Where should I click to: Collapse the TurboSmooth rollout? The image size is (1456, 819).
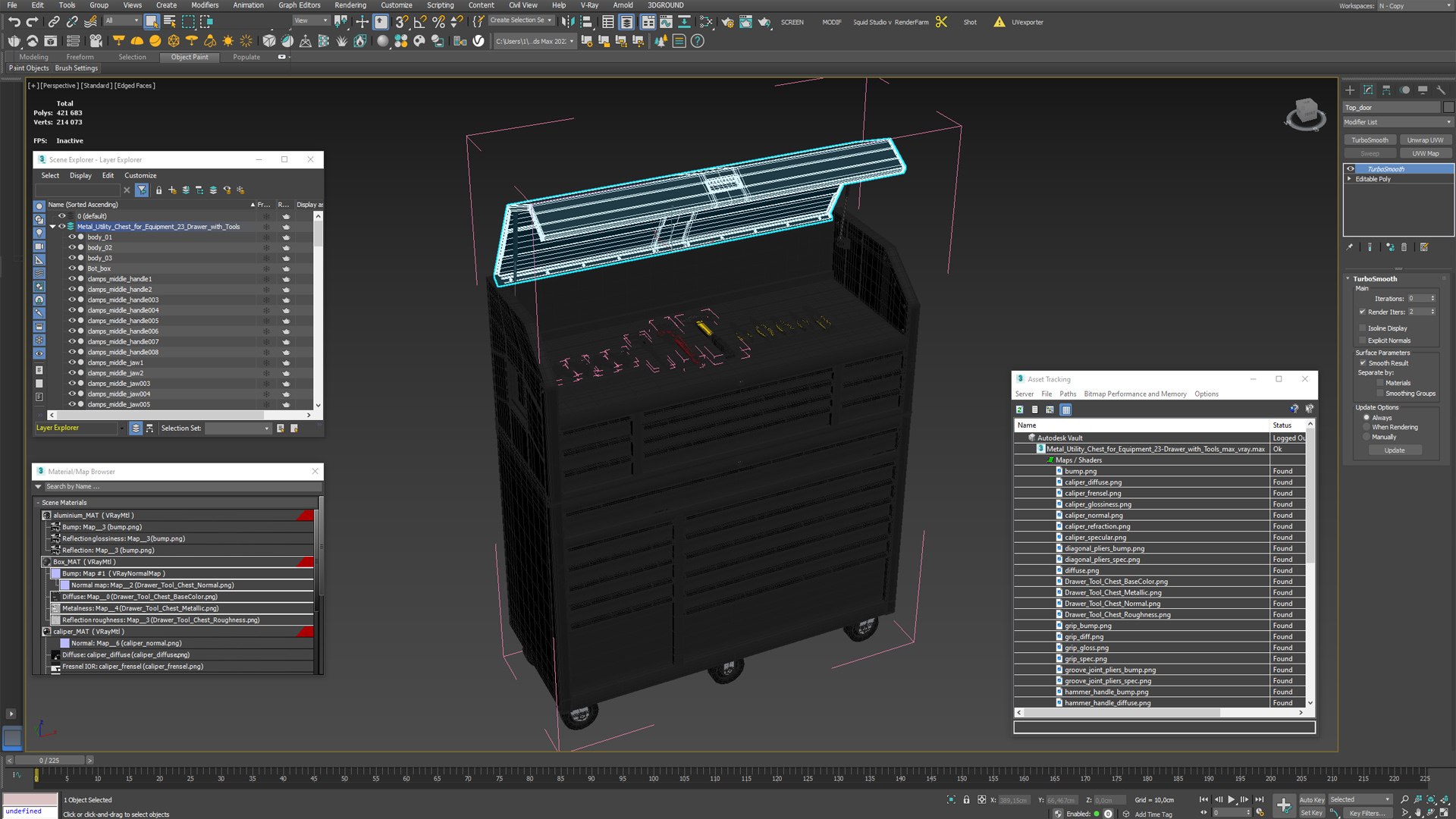pos(1348,279)
